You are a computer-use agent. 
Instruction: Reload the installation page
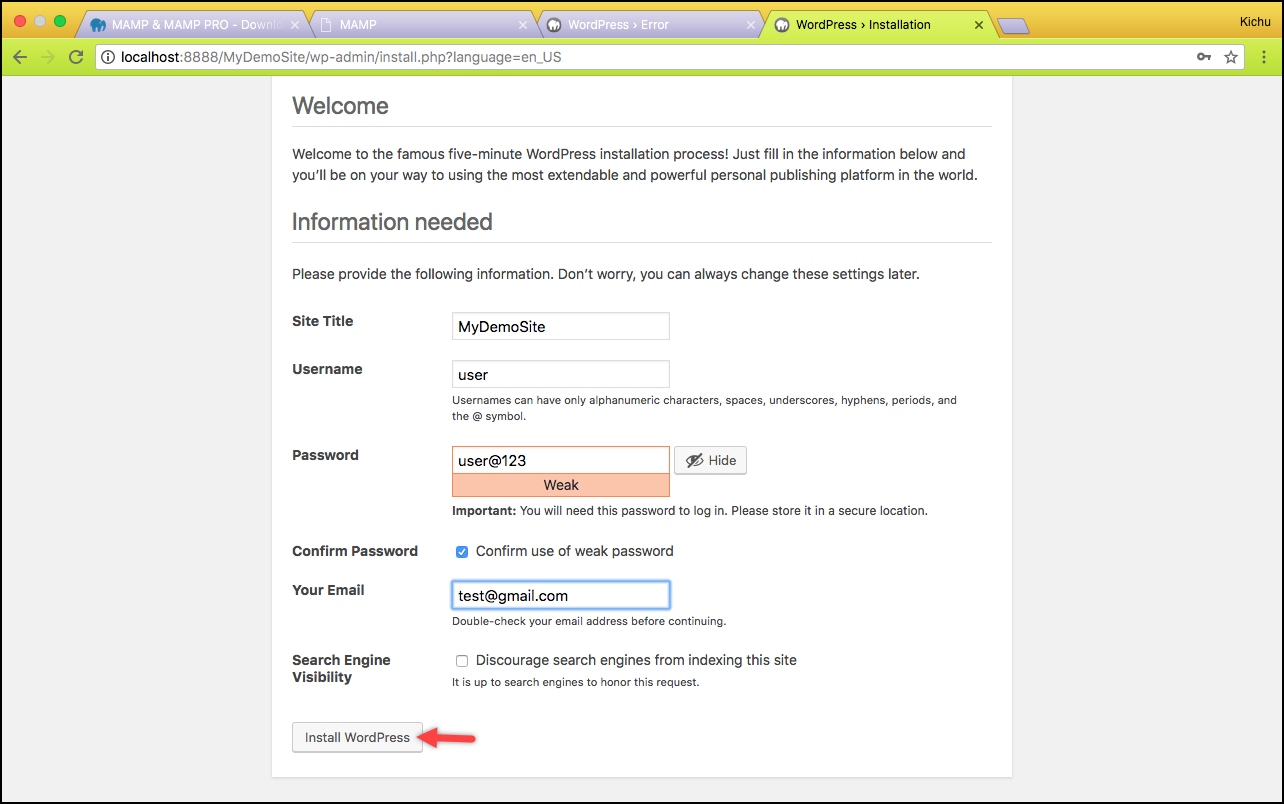click(76, 57)
